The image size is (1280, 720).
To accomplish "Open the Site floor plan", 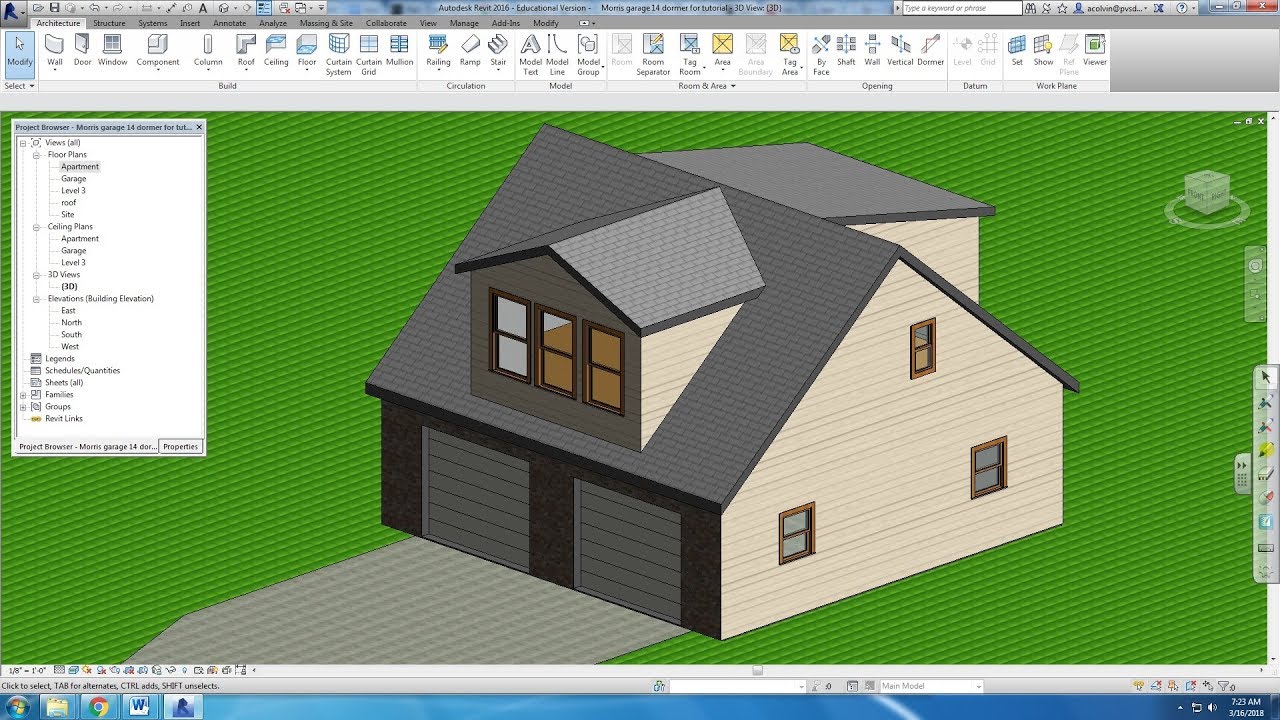I will tap(68, 215).
